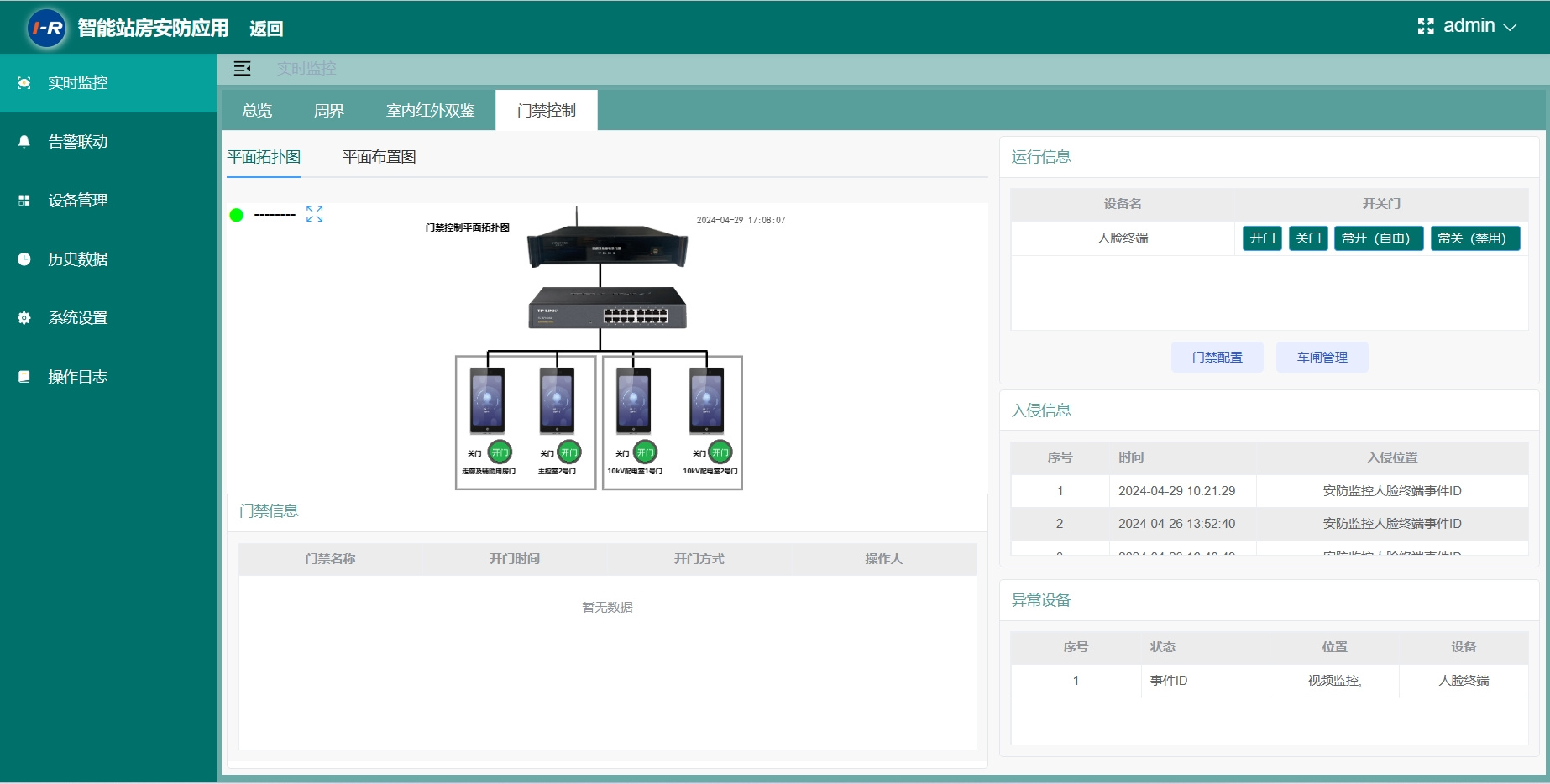Toggle fullscreen icon beside admin
Viewport: 1550px width, 784px height.
click(x=1426, y=27)
